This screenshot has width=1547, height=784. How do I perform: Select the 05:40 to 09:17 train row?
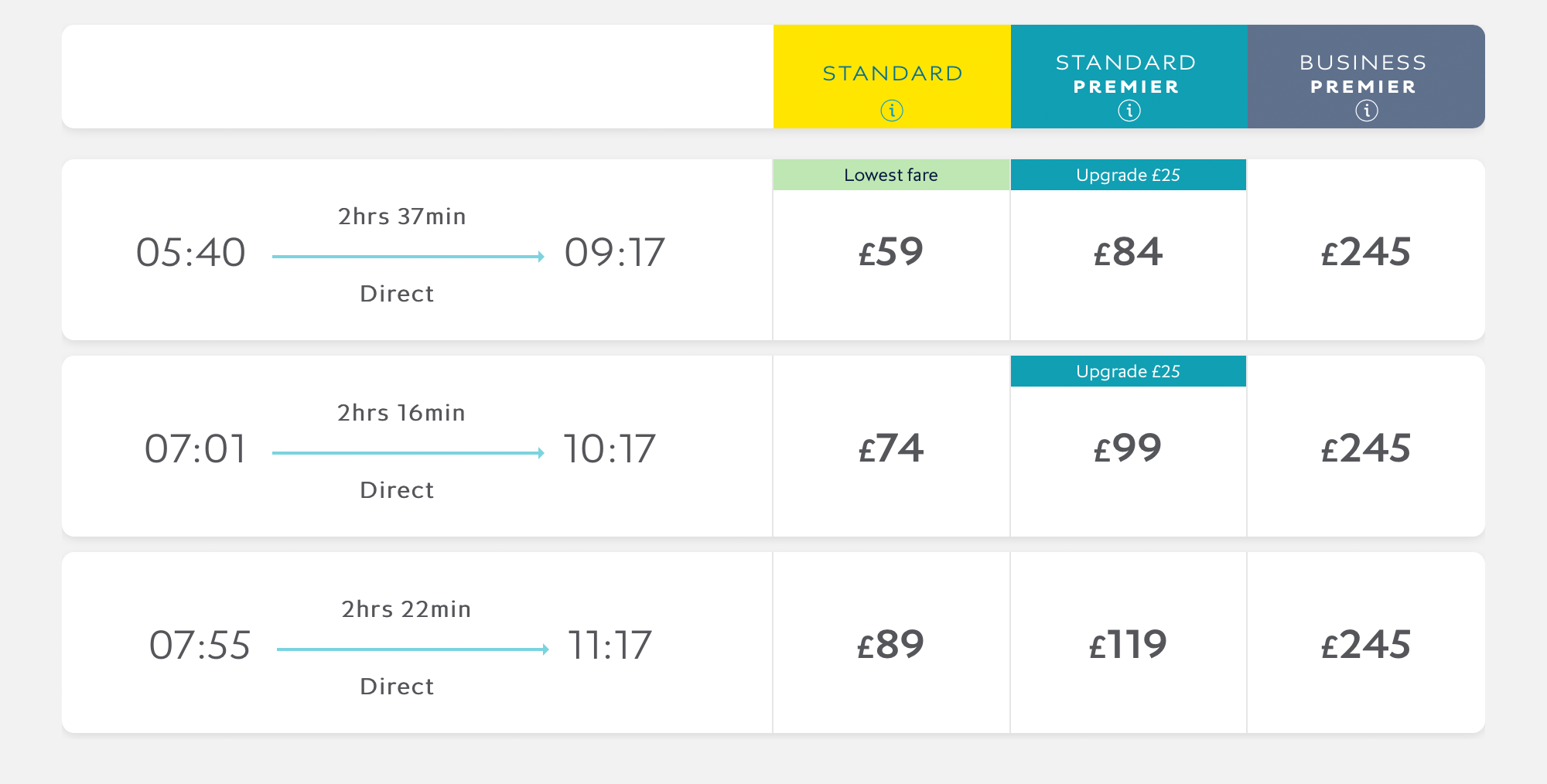417,250
